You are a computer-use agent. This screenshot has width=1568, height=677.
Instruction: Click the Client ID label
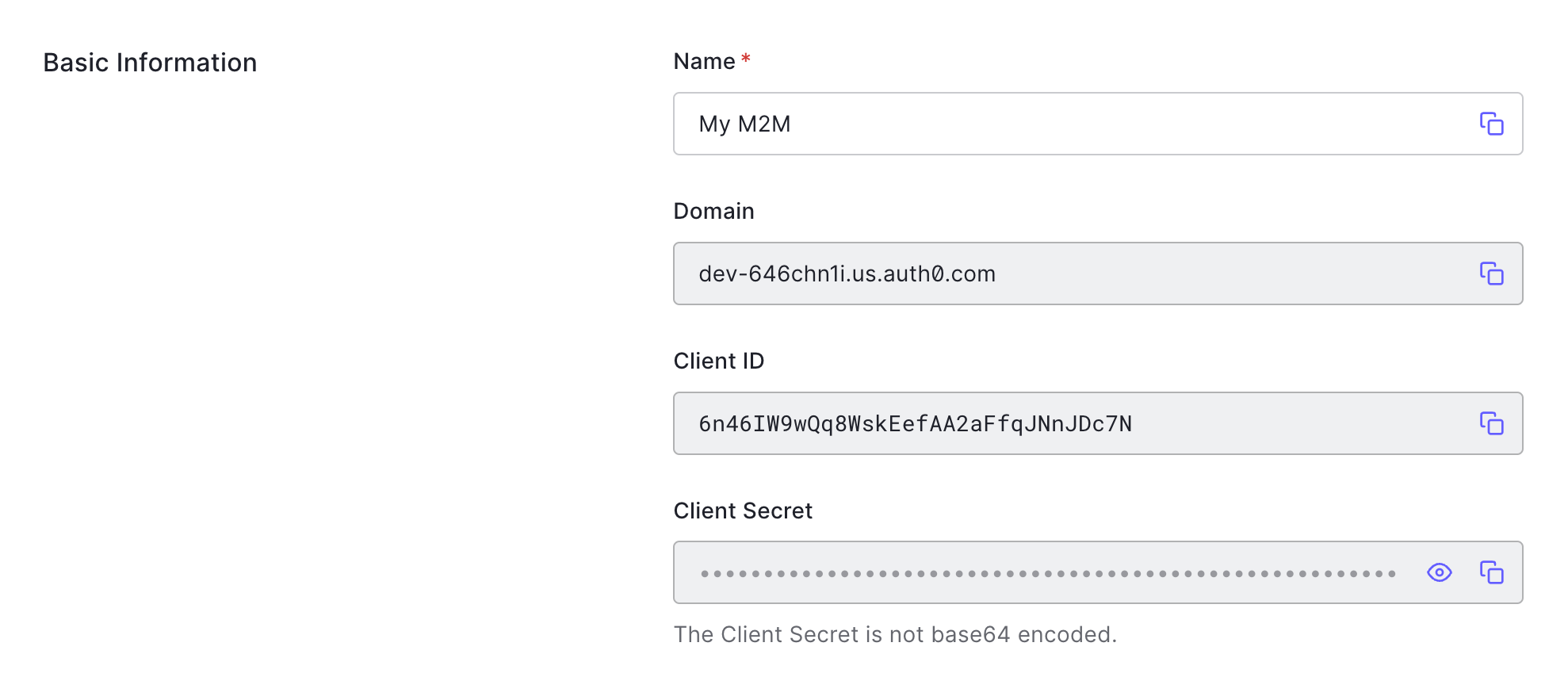point(719,361)
